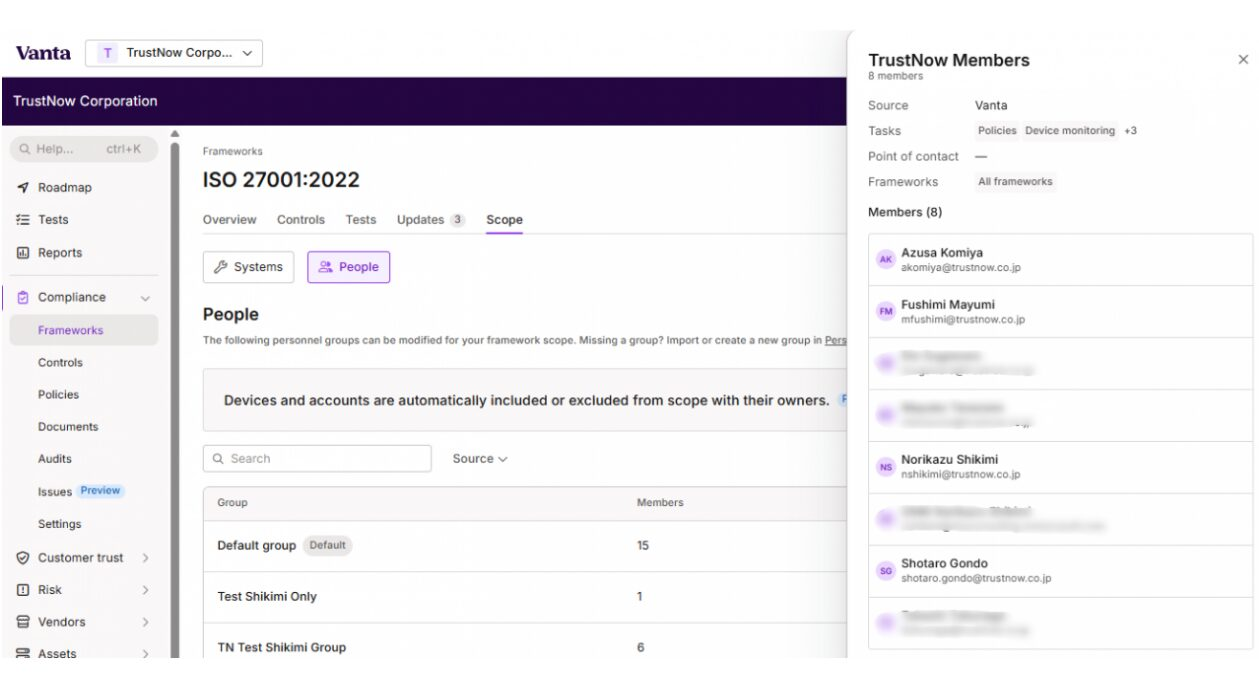The image size is (1259, 690).
Task: Collapse the Compliance section chevron
Action: pos(145,298)
